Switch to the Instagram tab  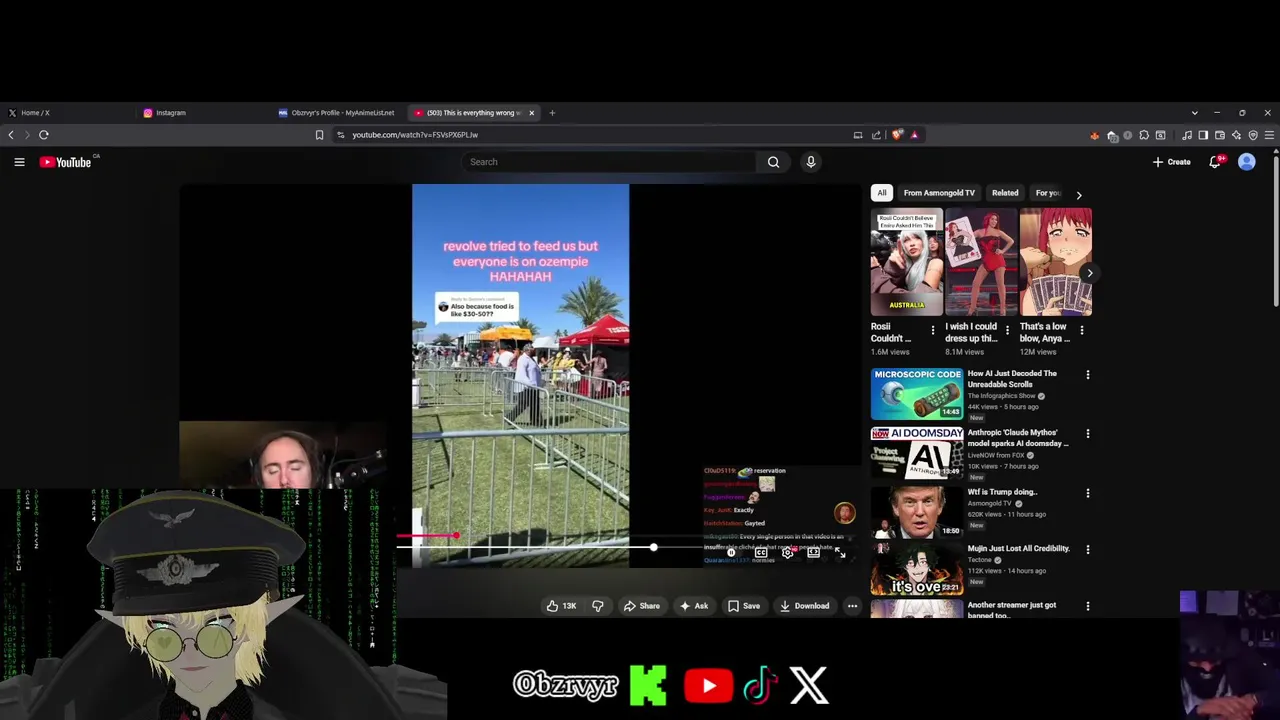coord(204,113)
